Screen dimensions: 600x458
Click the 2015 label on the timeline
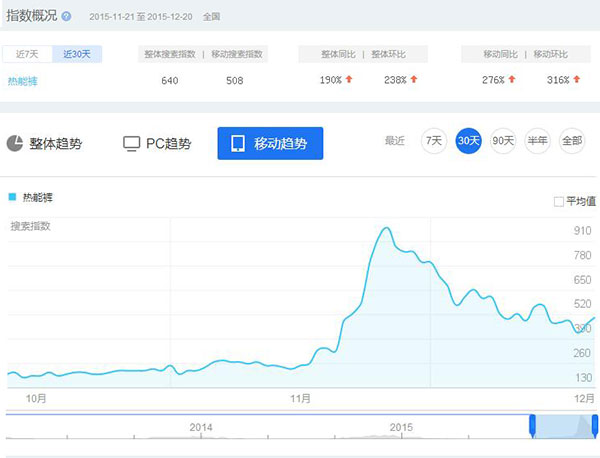(401, 427)
